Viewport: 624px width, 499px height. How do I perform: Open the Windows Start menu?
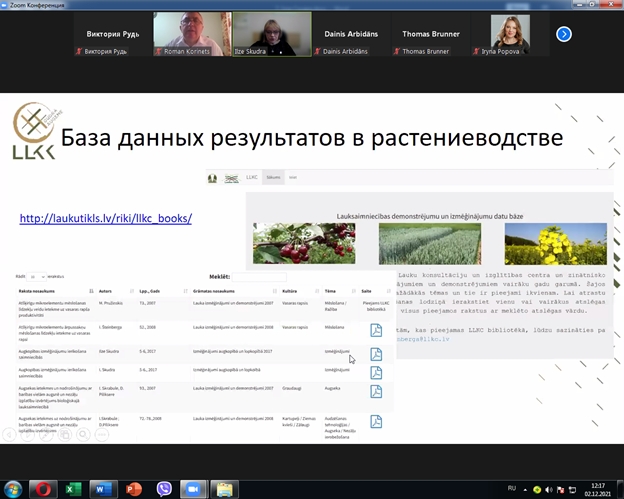click(14, 489)
